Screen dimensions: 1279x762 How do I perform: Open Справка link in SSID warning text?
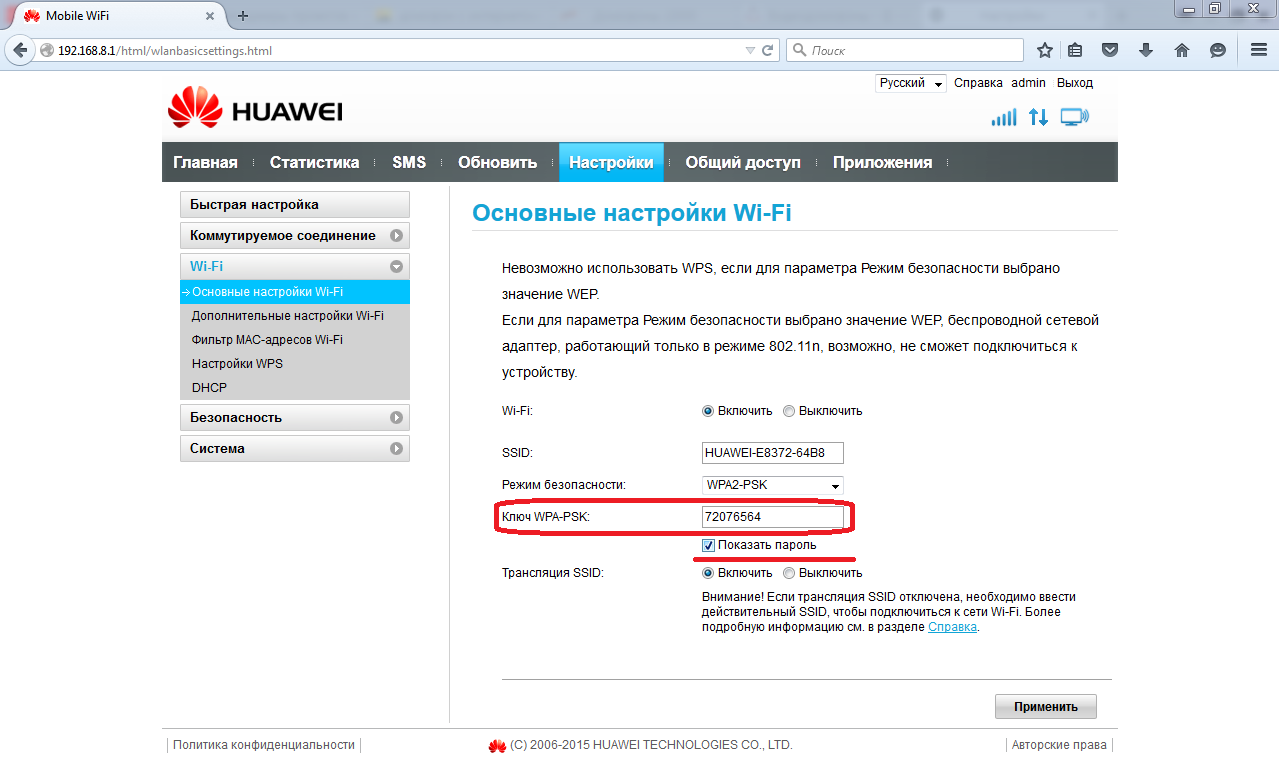(x=952, y=627)
